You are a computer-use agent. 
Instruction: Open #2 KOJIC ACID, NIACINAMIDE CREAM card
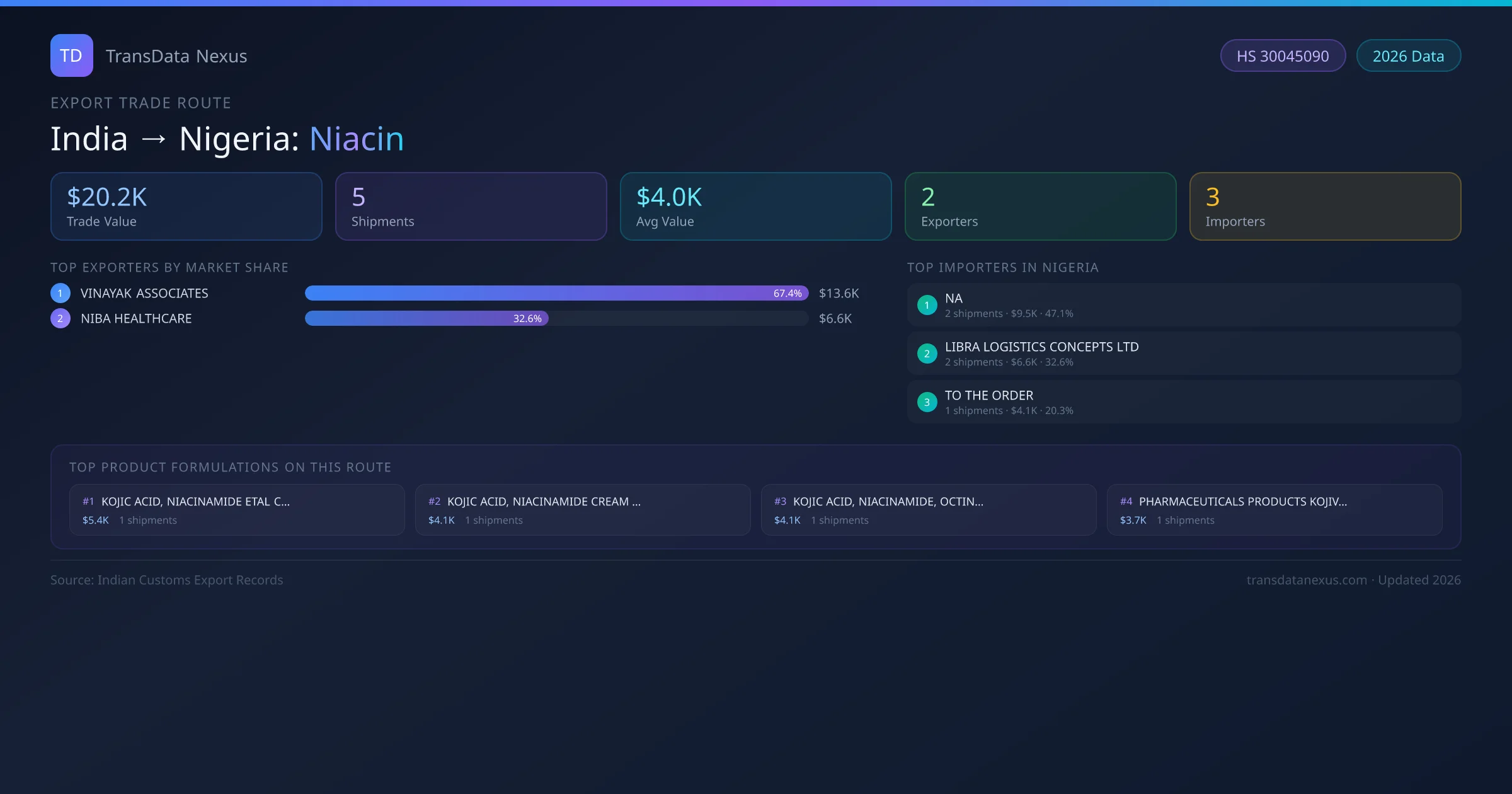(x=583, y=510)
